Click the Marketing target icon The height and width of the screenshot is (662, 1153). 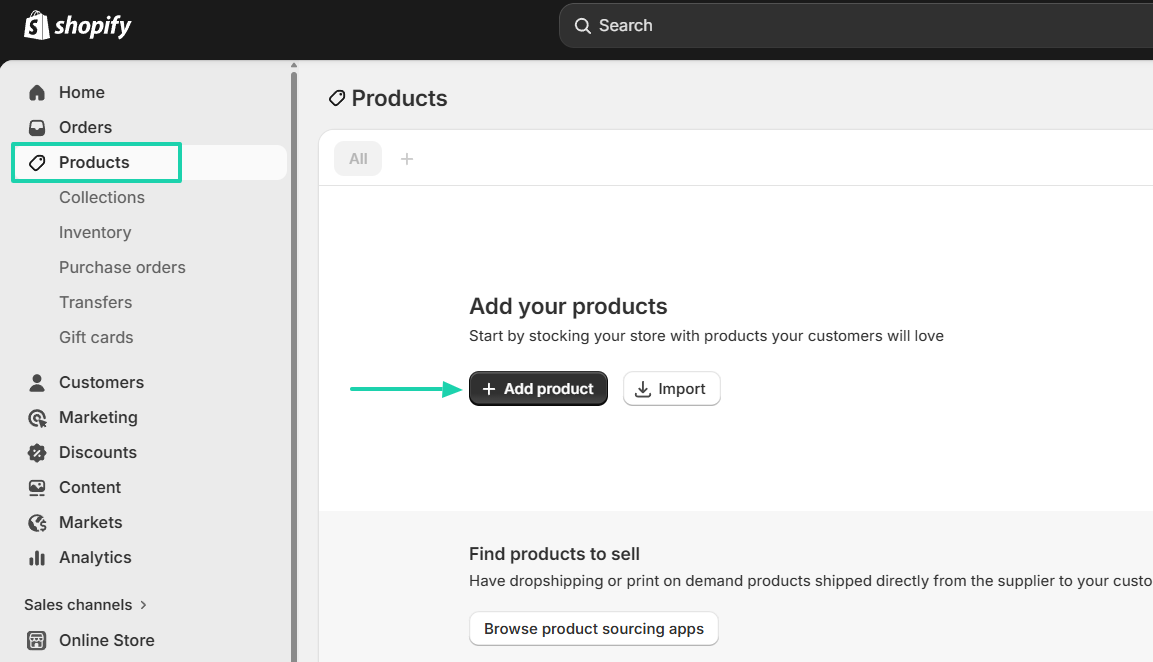(x=37, y=418)
